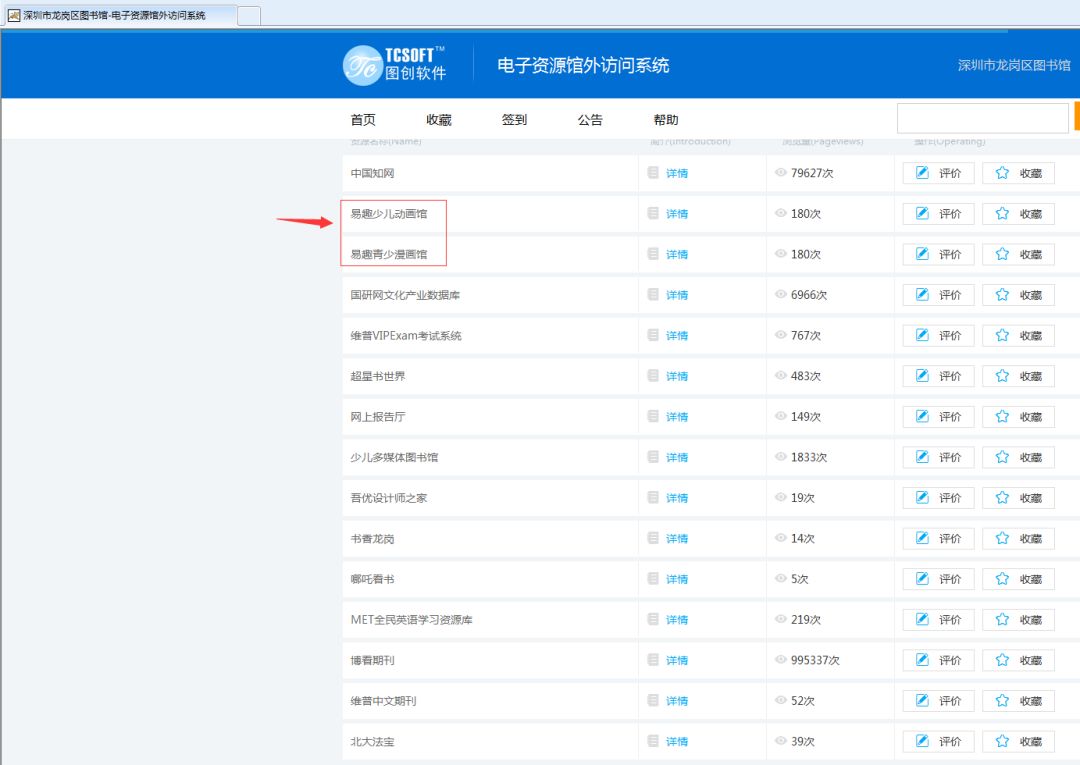Image resolution: width=1080 pixels, height=765 pixels.
Task: Click the 评价 button for 博看期刊
Action: (938, 660)
